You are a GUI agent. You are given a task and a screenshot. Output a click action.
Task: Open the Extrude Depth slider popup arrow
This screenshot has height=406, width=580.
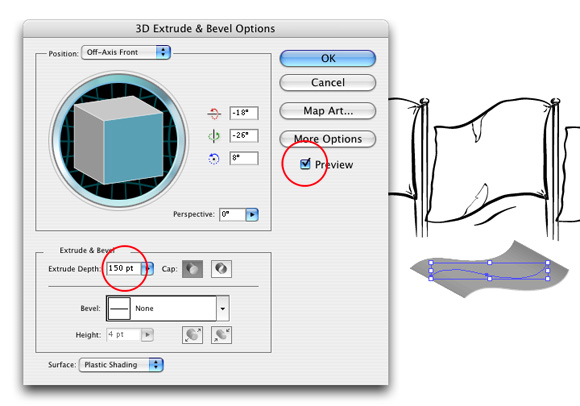[x=147, y=269]
